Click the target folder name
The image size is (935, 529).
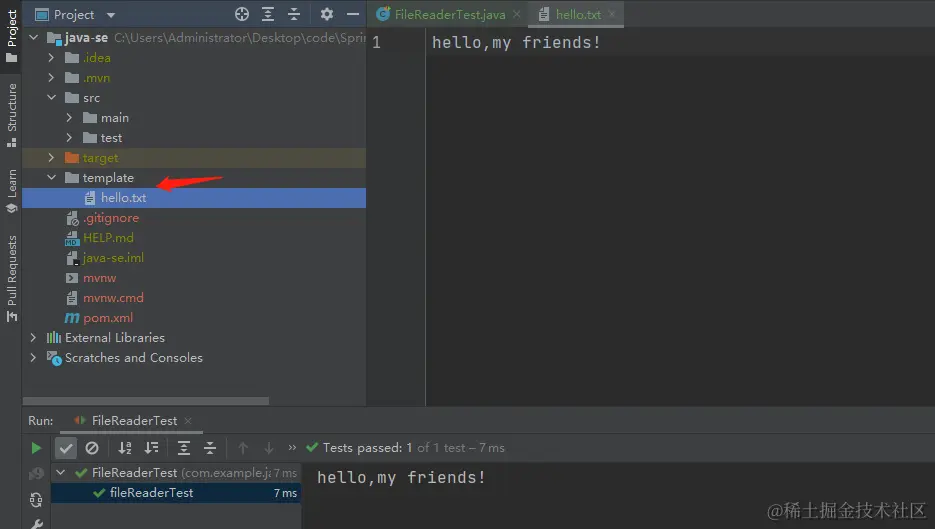[100, 158]
